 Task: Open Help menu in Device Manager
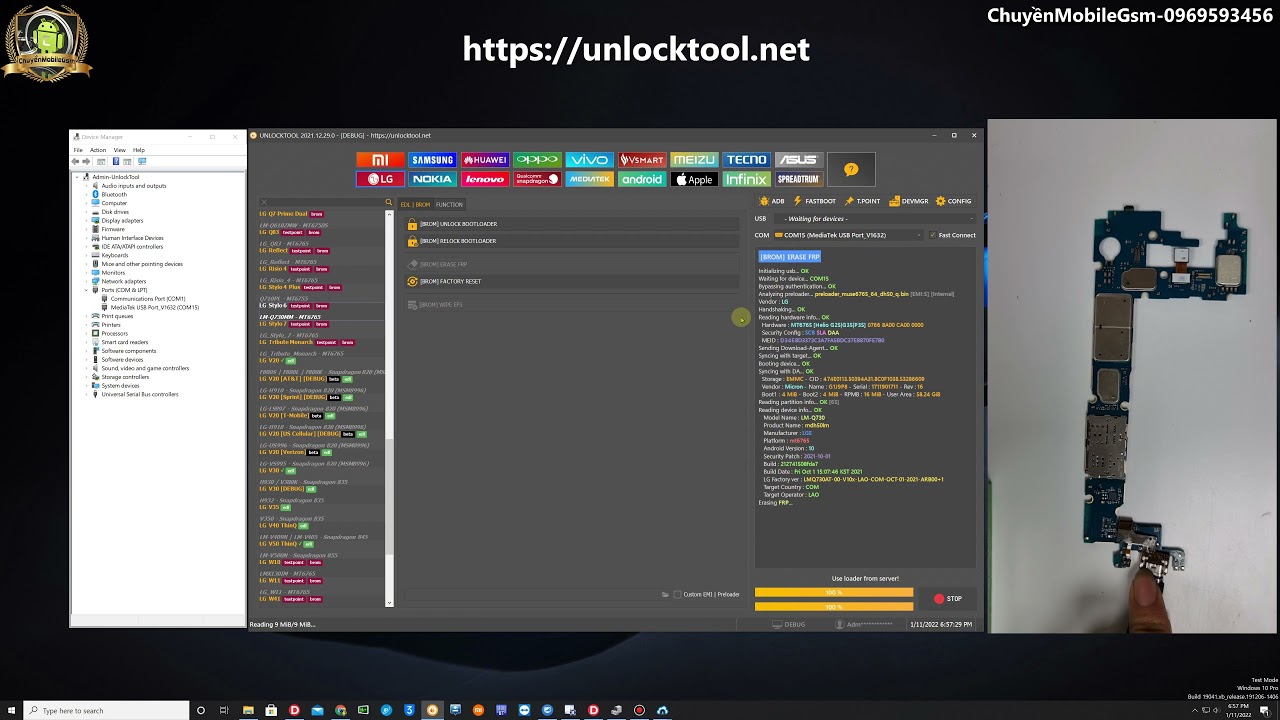pos(139,150)
